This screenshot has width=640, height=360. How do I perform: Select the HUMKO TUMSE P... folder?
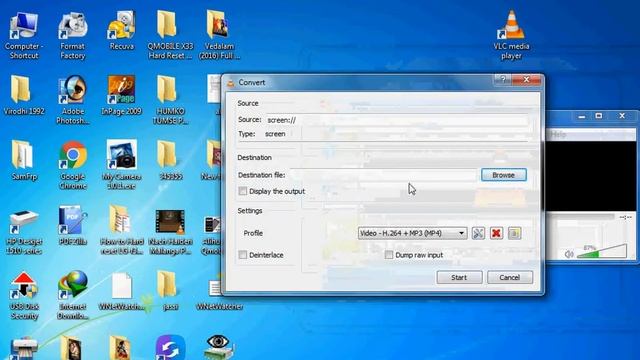(x=170, y=100)
